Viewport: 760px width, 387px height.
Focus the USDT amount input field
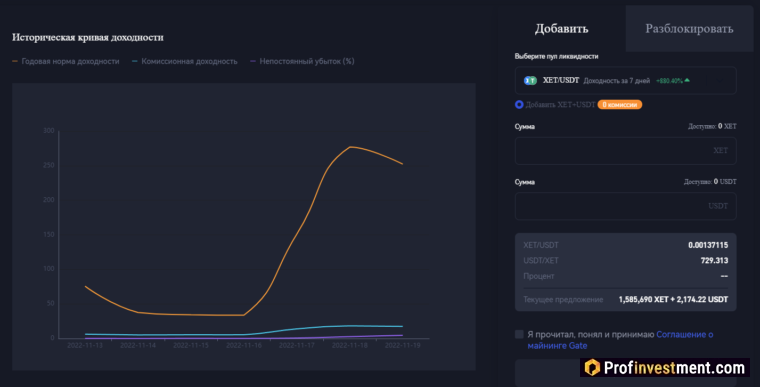(x=625, y=206)
